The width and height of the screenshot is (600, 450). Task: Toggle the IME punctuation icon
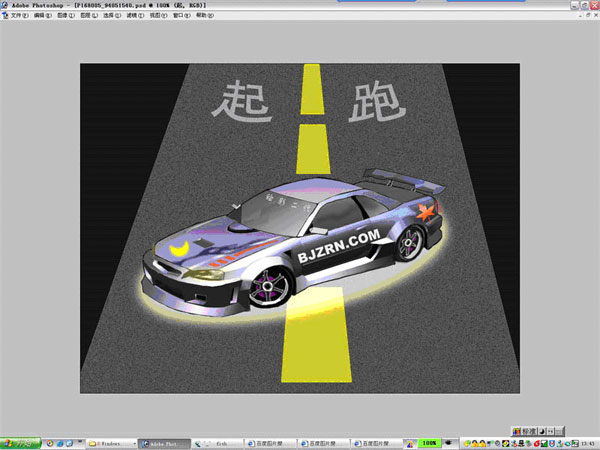click(551, 432)
